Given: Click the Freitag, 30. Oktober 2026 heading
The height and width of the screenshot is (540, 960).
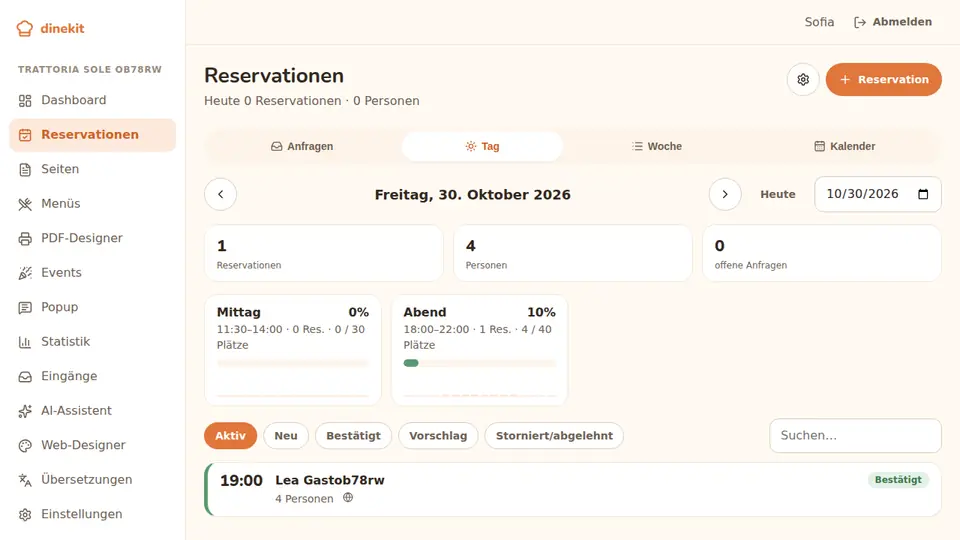Looking at the screenshot, I should pos(473,195).
